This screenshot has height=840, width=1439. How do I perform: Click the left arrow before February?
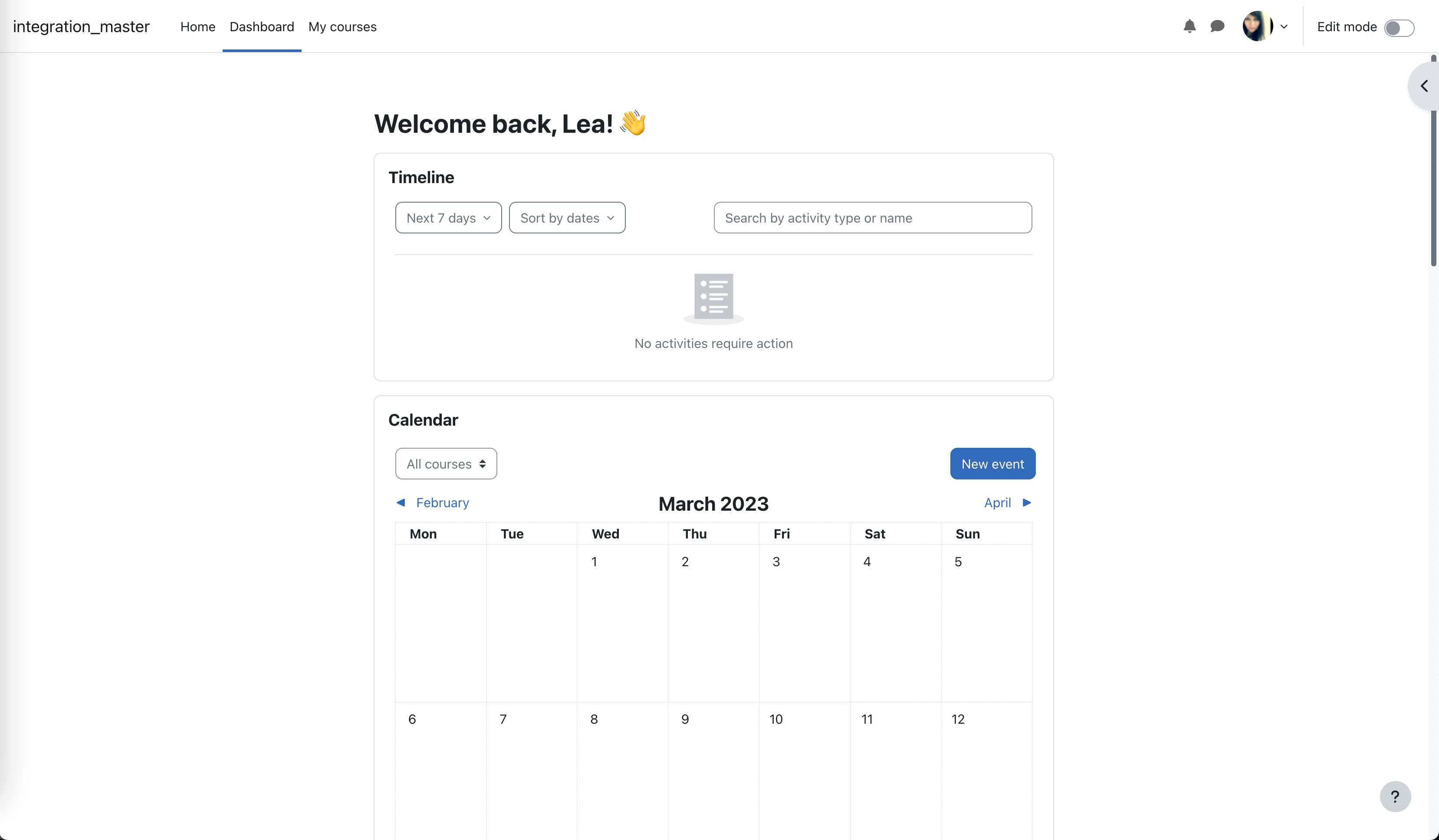point(401,502)
